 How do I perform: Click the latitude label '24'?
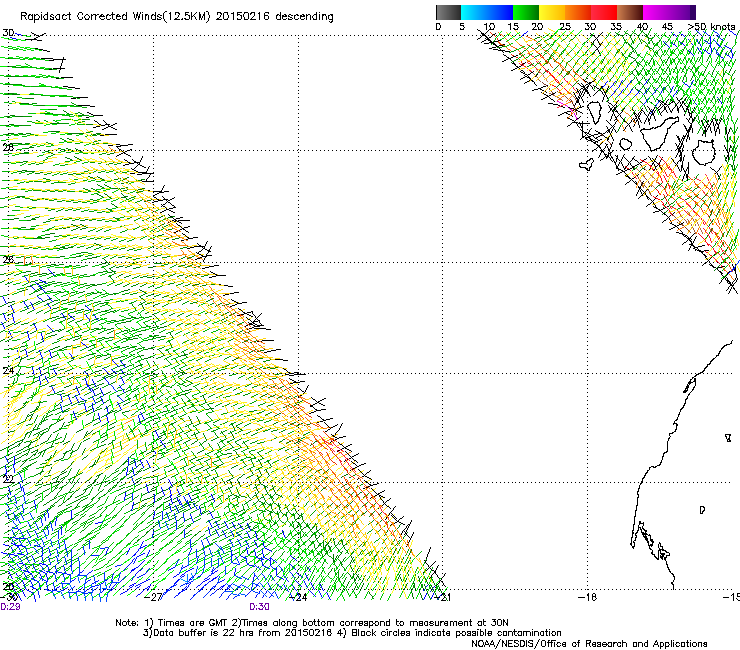click(8, 371)
